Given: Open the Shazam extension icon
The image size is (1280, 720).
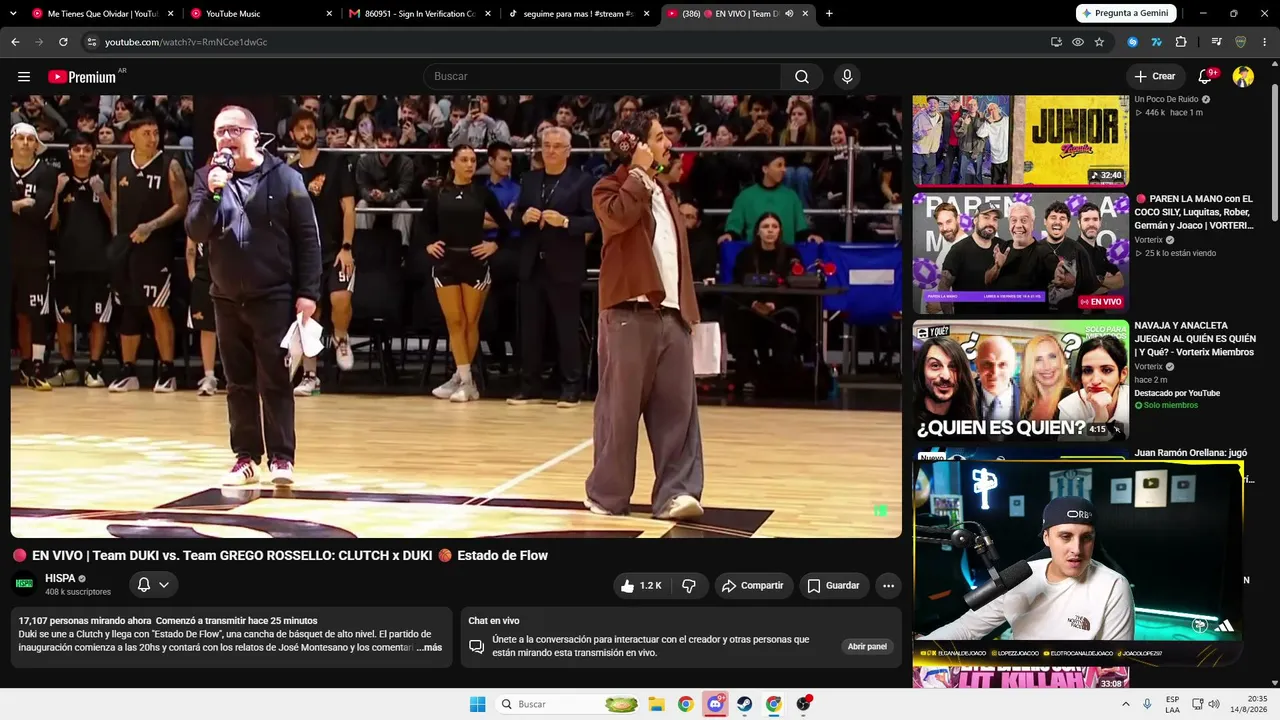Looking at the screenshot, I should tap(1133, 42).
